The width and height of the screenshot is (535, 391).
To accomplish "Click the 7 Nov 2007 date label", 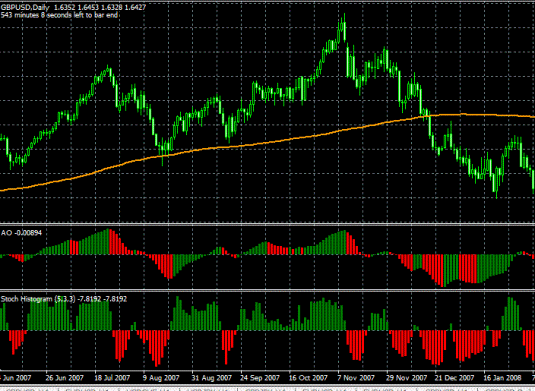I will pos(356,378).
